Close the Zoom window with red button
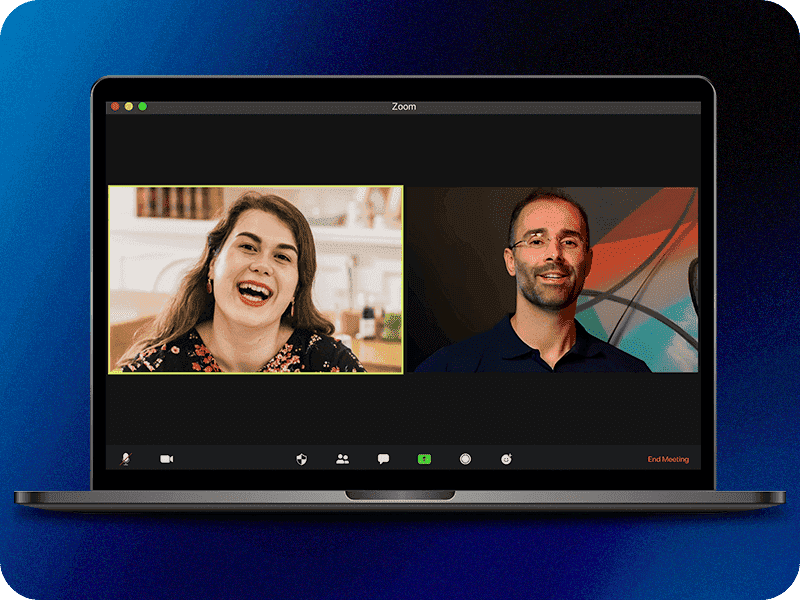The image size is (800, 600). pyautogui.click(x=115, y=106)
